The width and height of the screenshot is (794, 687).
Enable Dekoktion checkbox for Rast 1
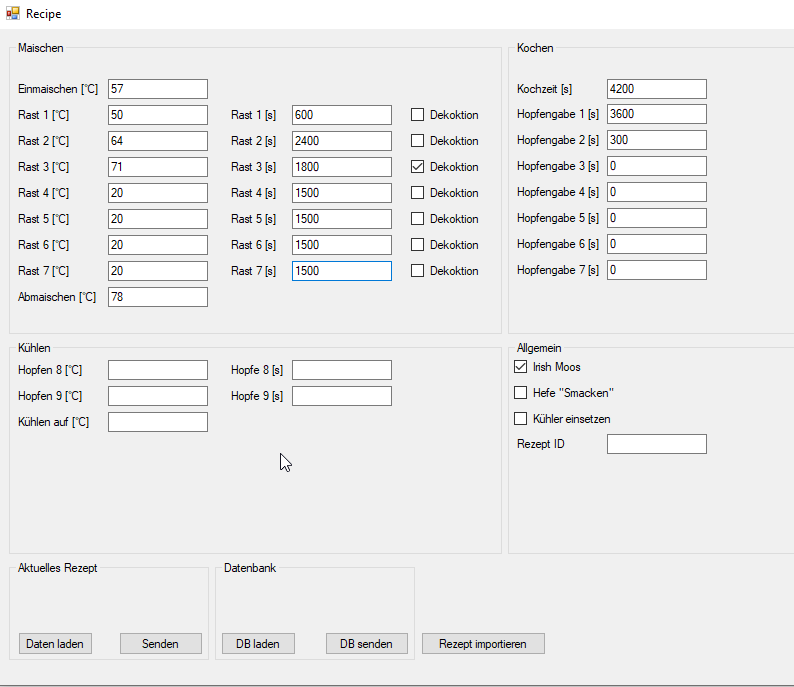418,115
